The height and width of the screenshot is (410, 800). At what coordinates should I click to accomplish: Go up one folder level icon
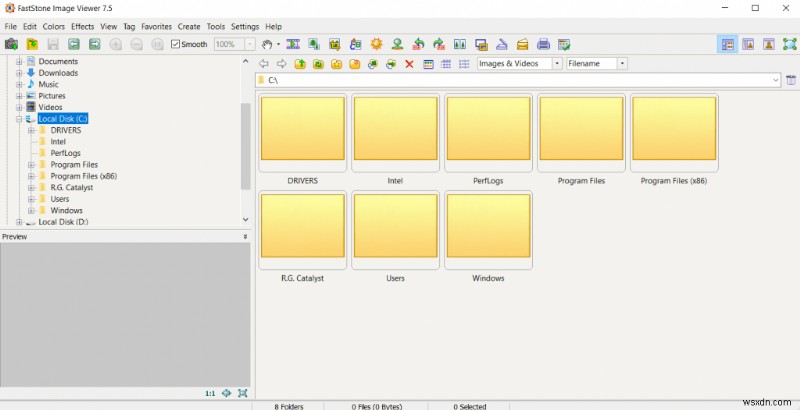(300, 64)
